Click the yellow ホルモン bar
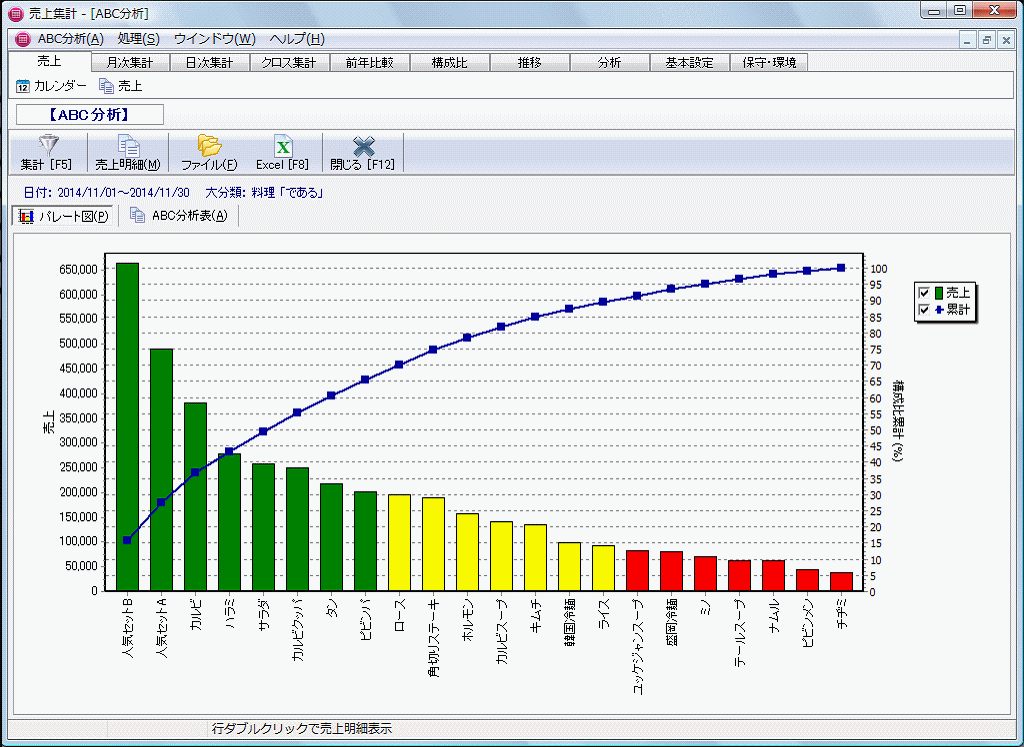1024x747 pixels. point(468,552)
